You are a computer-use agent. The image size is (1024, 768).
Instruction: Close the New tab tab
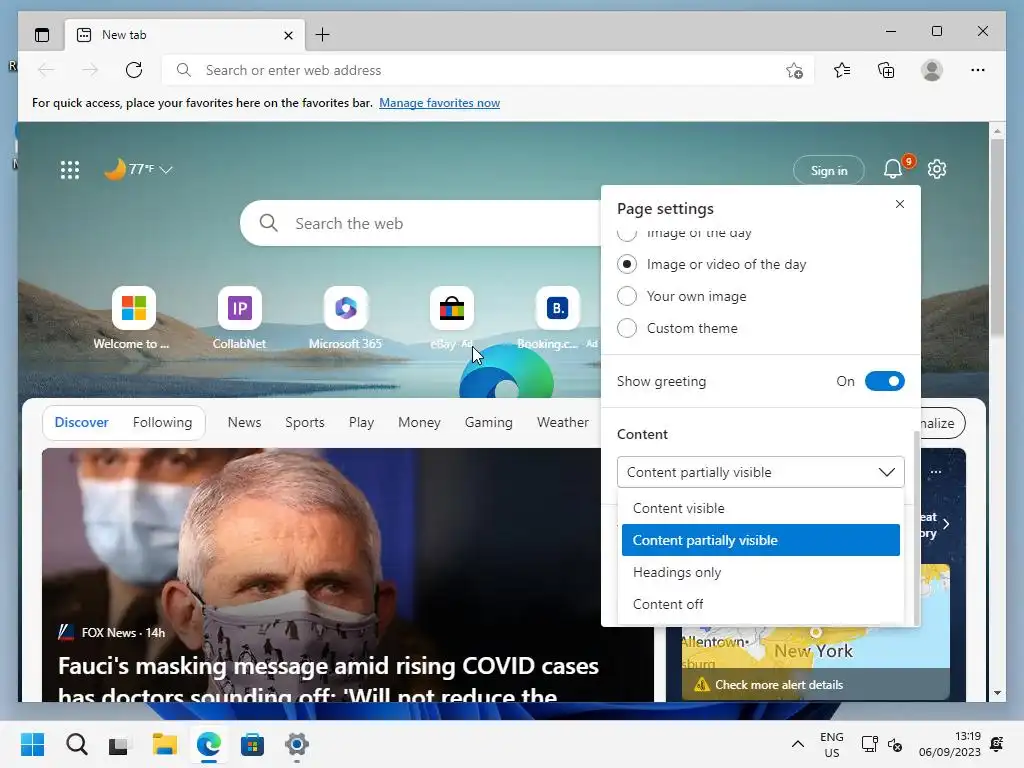(x=288, y=35)
